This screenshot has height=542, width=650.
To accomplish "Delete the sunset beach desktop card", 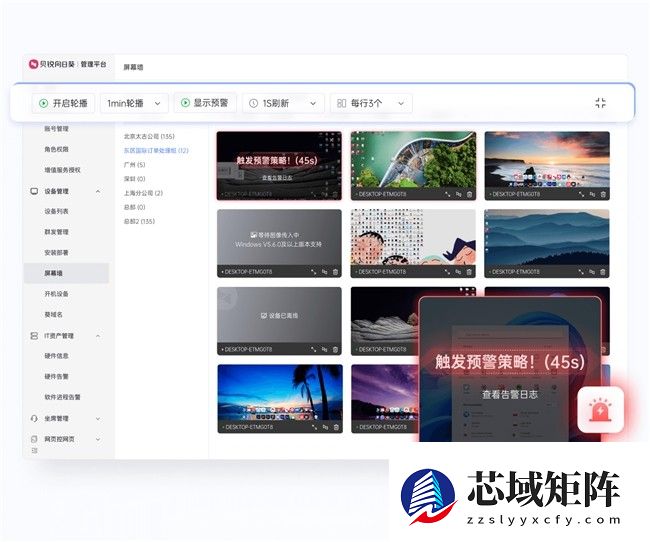I will (603, 194).
